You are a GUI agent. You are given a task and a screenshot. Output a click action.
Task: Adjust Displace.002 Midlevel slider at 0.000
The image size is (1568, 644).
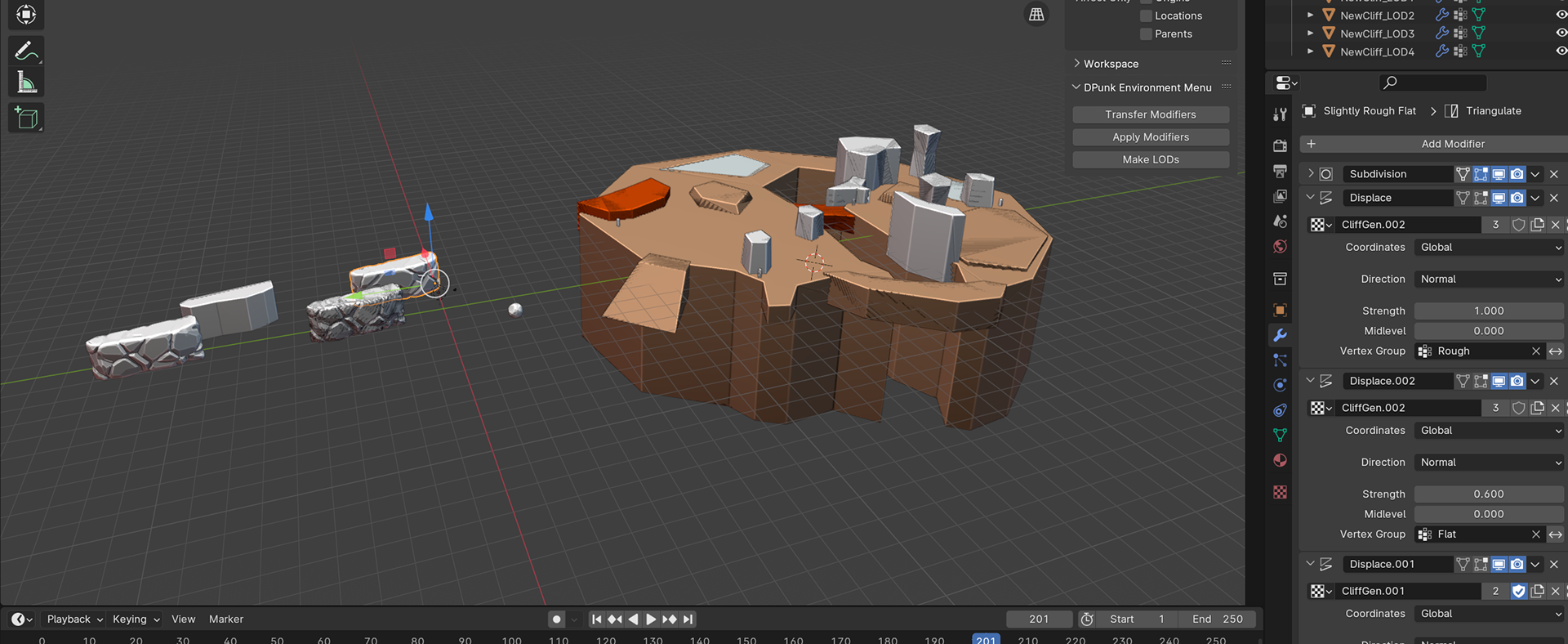[1490, 514]
